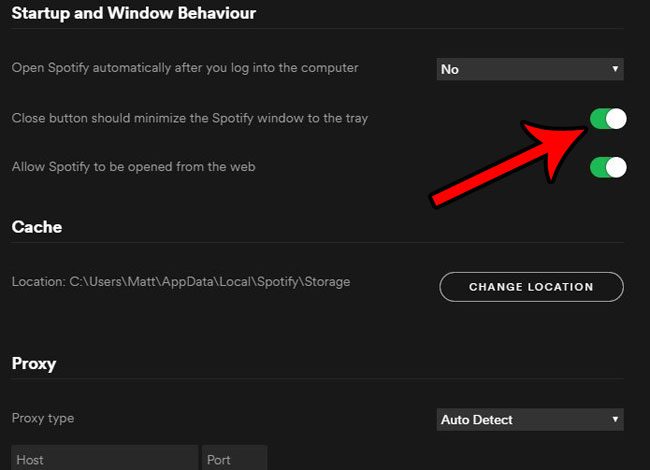The height and width of the screenshot is (470, 650).
Task: Click the Open Spotify automatically label
Action: click(185, 68)
